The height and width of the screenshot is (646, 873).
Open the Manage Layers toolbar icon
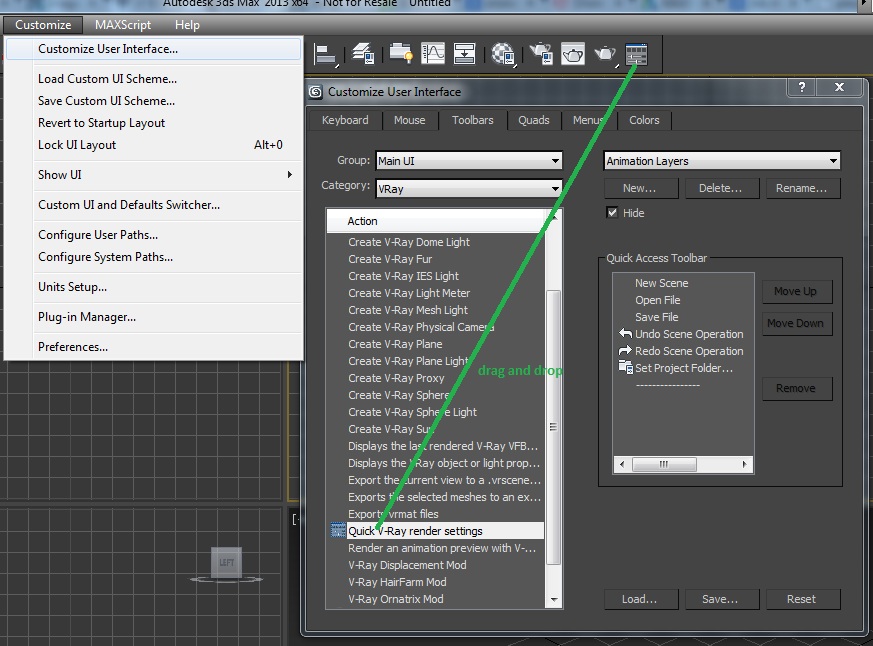tap(363, 55)
